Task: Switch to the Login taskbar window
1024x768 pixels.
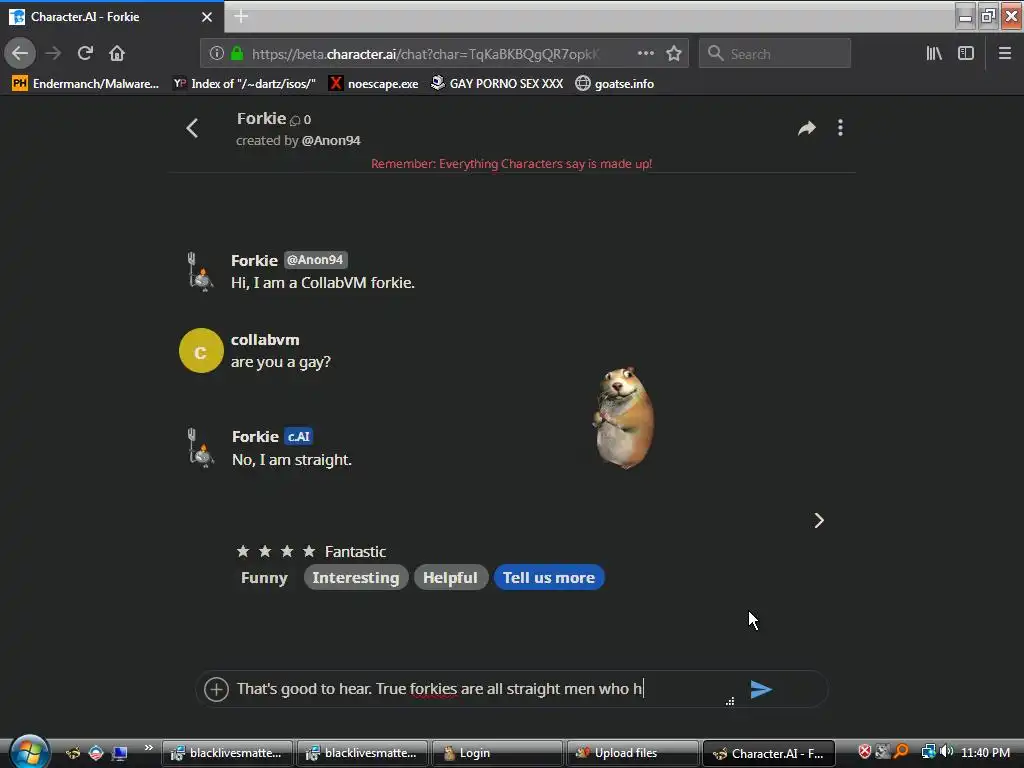Action: [497, 753]
